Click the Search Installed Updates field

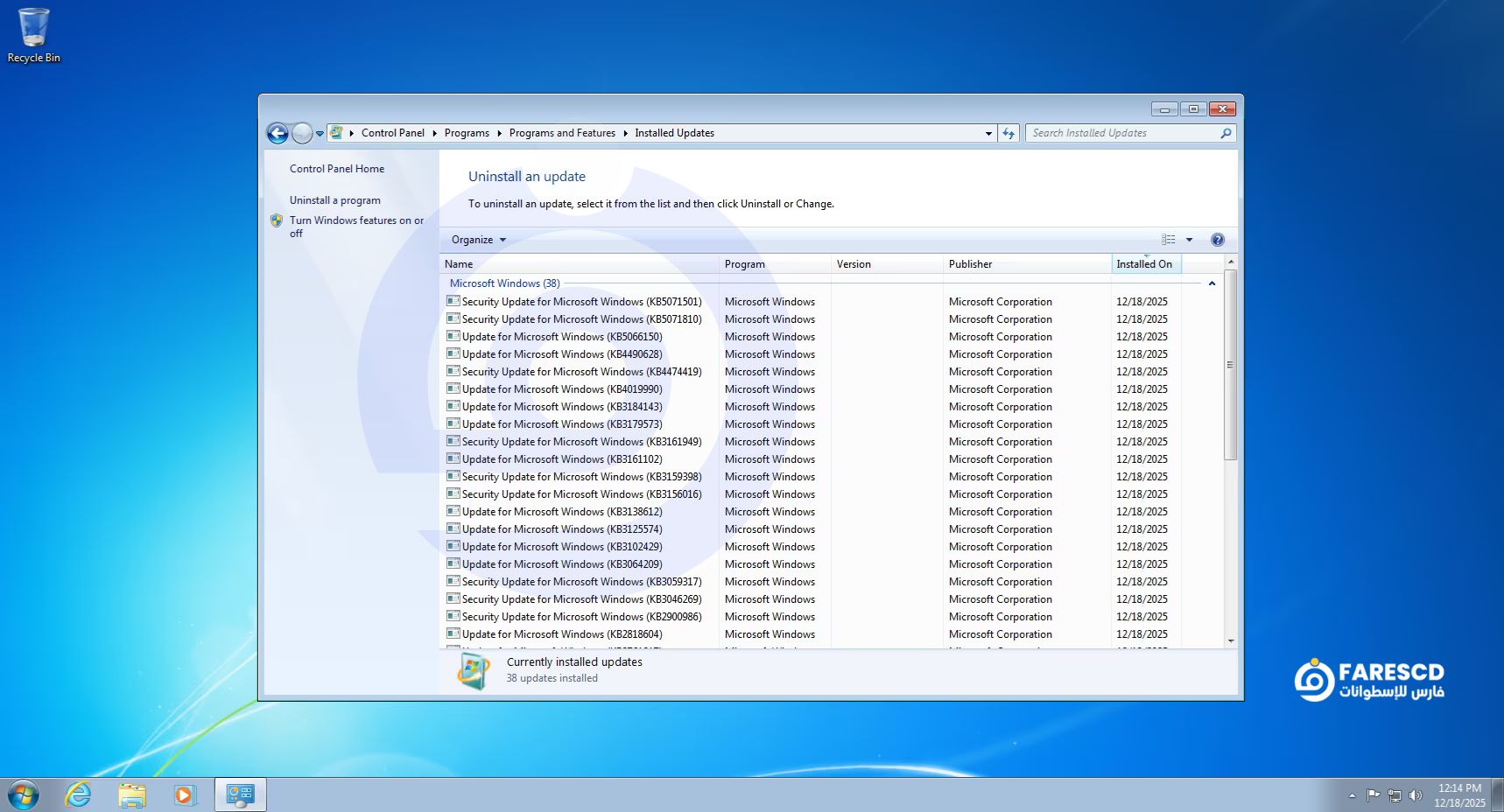tap(1122, 133)
